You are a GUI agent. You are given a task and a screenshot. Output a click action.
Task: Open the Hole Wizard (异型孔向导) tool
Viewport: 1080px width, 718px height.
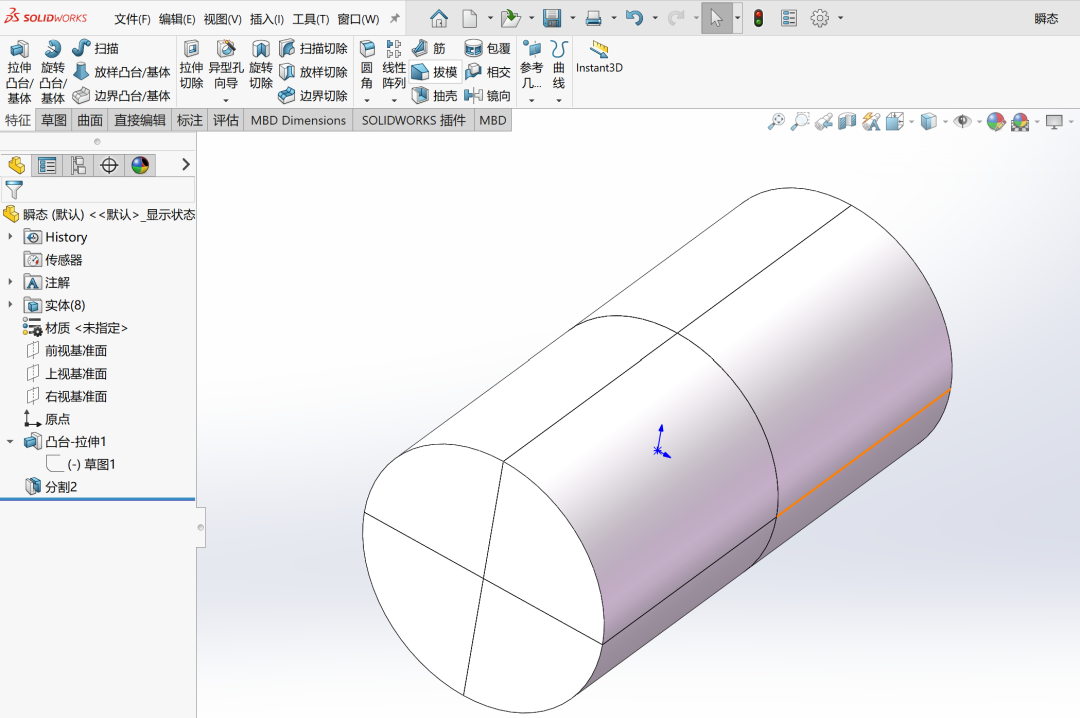pos(226,65)
